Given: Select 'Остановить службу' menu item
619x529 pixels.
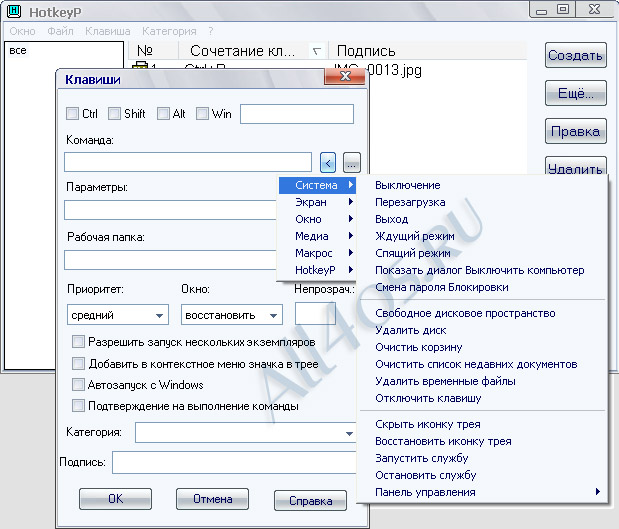Looking at the screenshot, I should (482, 475).
